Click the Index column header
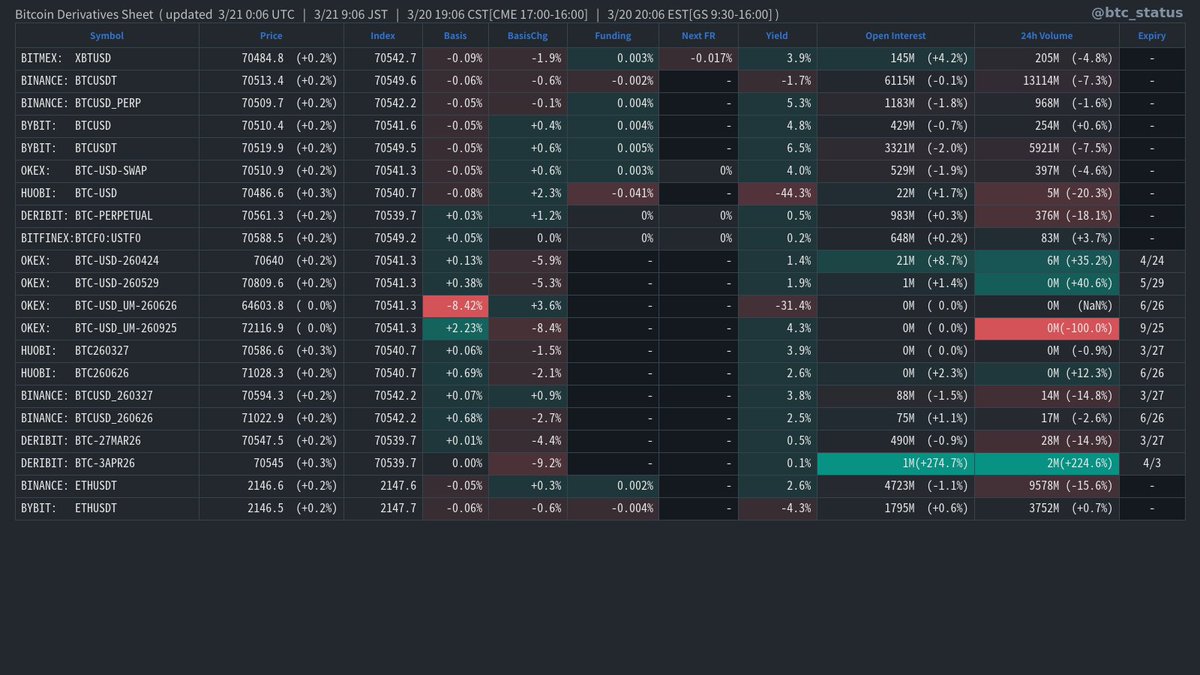 point(382,35)
